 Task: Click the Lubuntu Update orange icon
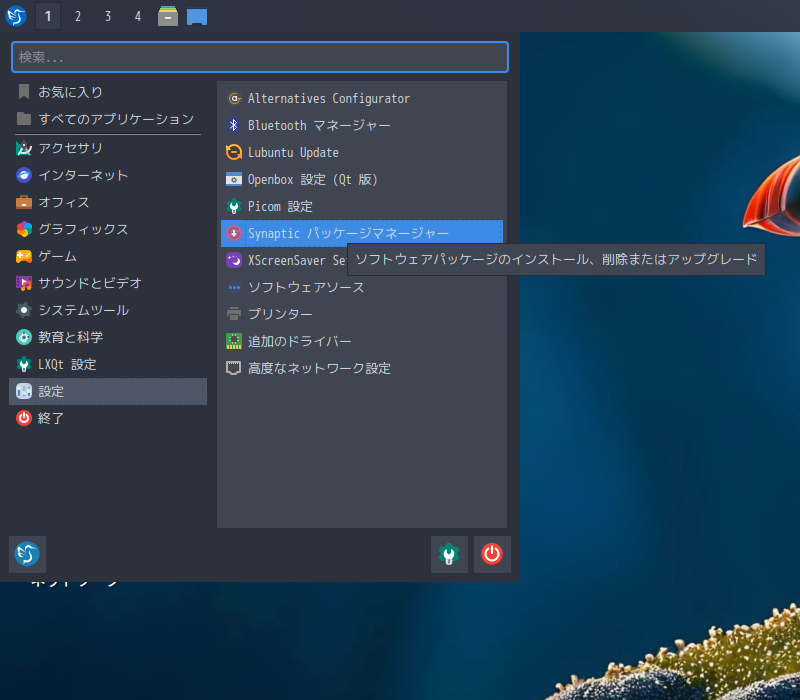tap(234, 153)
